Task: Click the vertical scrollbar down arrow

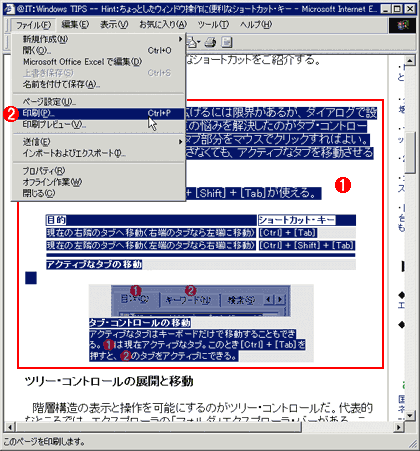Action: [410, 415]
